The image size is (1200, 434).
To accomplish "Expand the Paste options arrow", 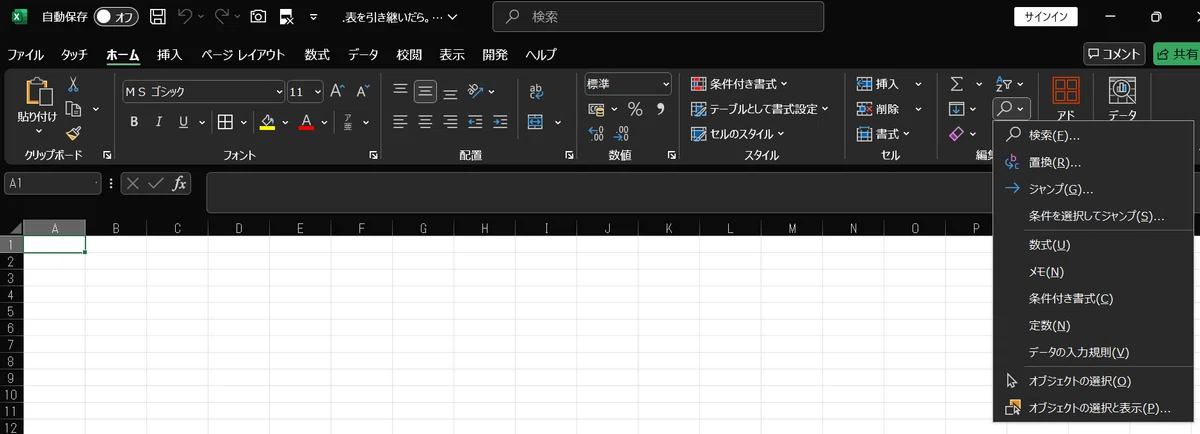I will tap(39, 131).
